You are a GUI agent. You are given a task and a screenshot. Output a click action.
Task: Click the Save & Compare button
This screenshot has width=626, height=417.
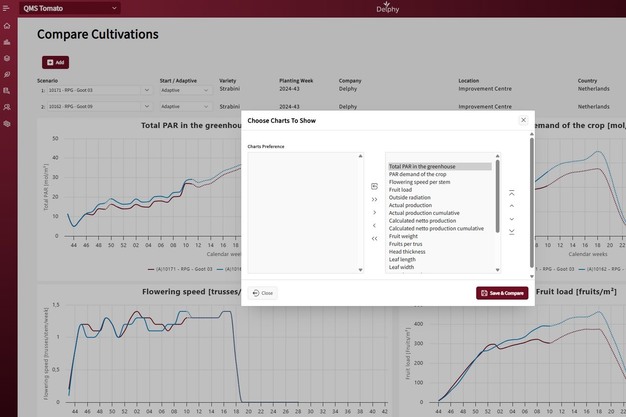[x=502, y=293]
